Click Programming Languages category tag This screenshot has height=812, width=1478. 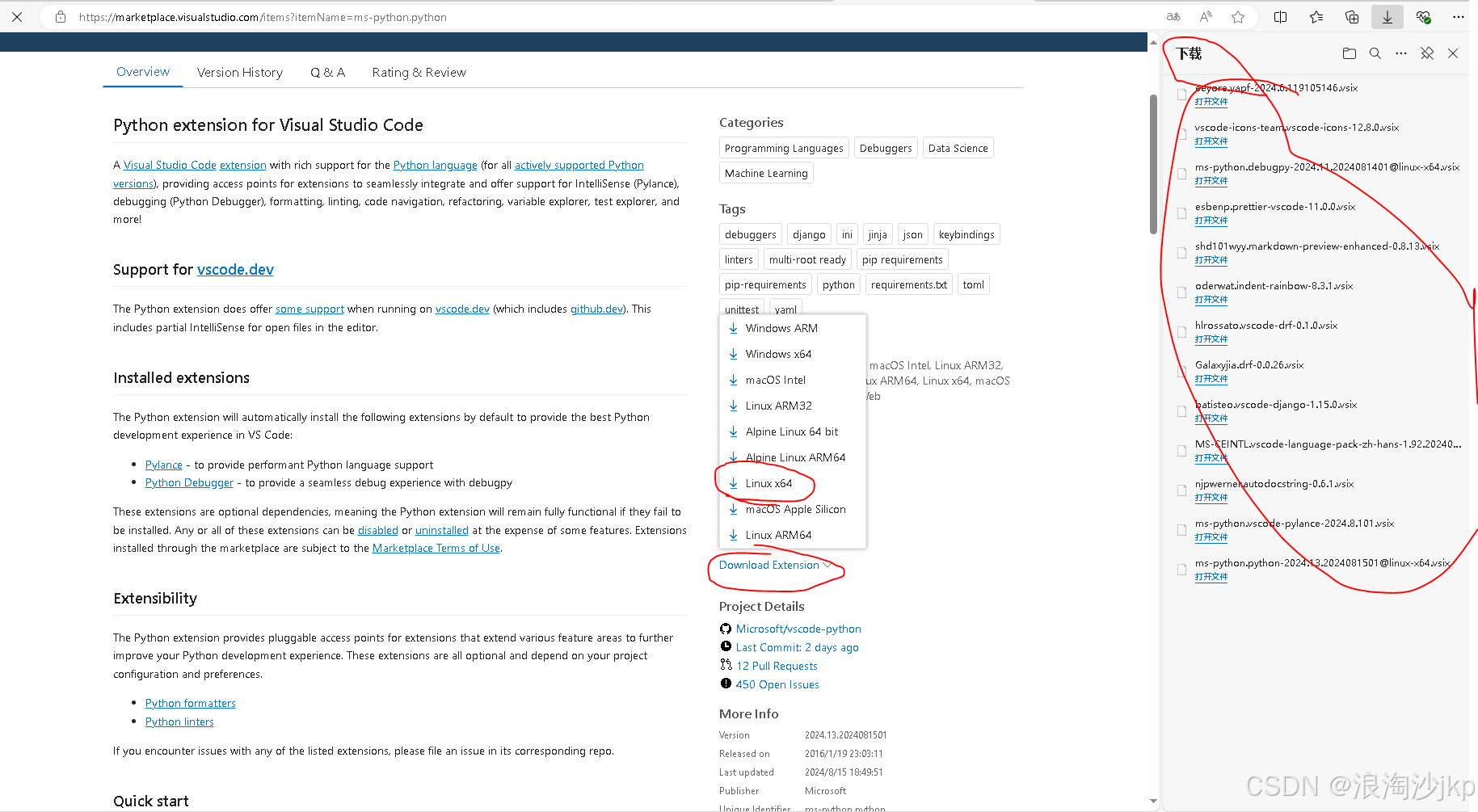784,148
